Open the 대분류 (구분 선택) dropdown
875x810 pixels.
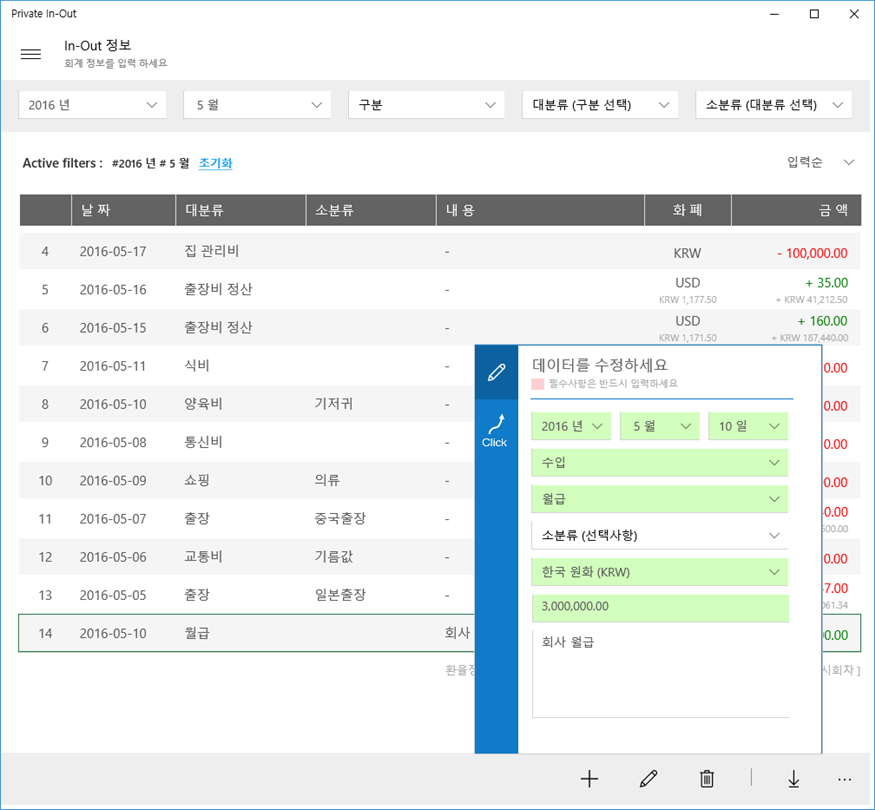coord(600,105)
